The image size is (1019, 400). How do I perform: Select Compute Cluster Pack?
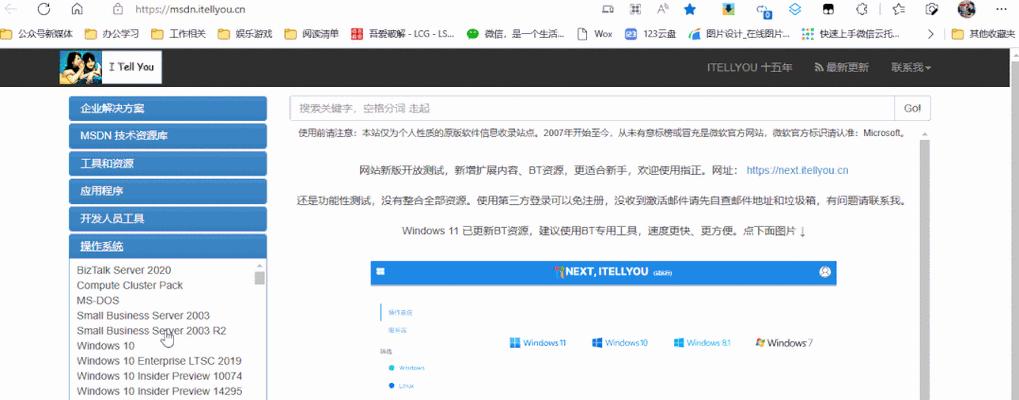pyautogui.click(x=130, y=285)
